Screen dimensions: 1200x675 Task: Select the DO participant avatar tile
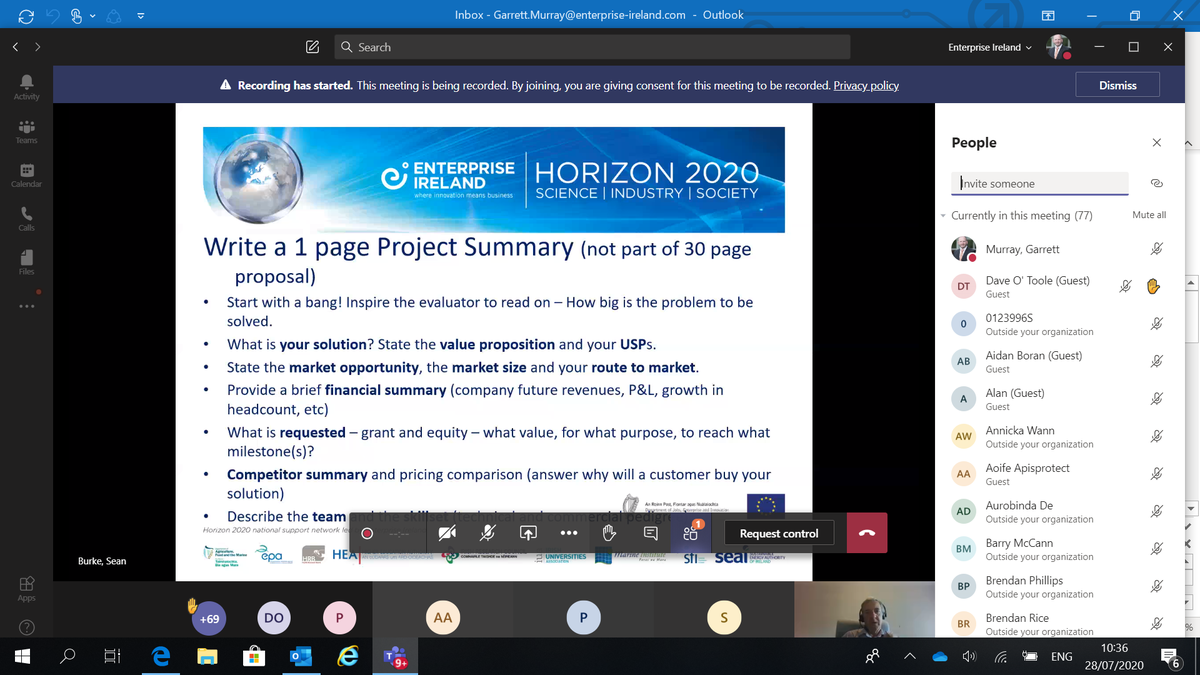pos(274,619)
